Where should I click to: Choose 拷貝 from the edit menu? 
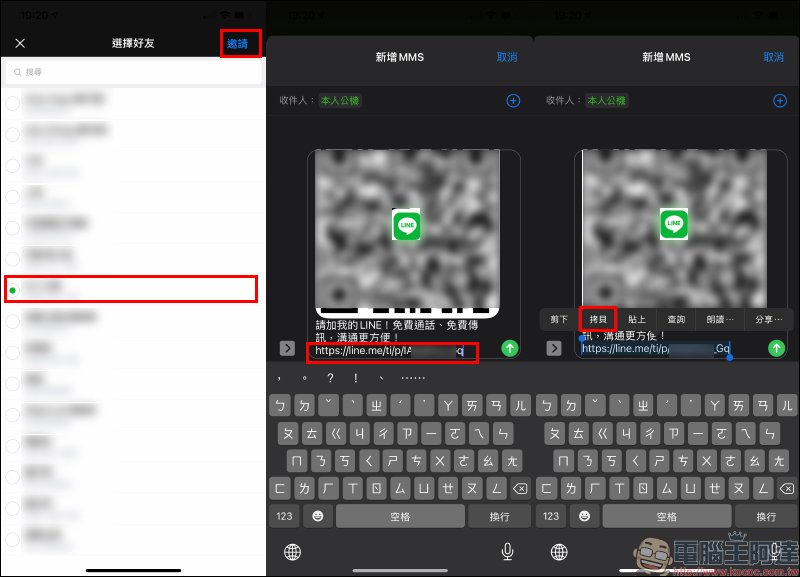click(598, 319)
